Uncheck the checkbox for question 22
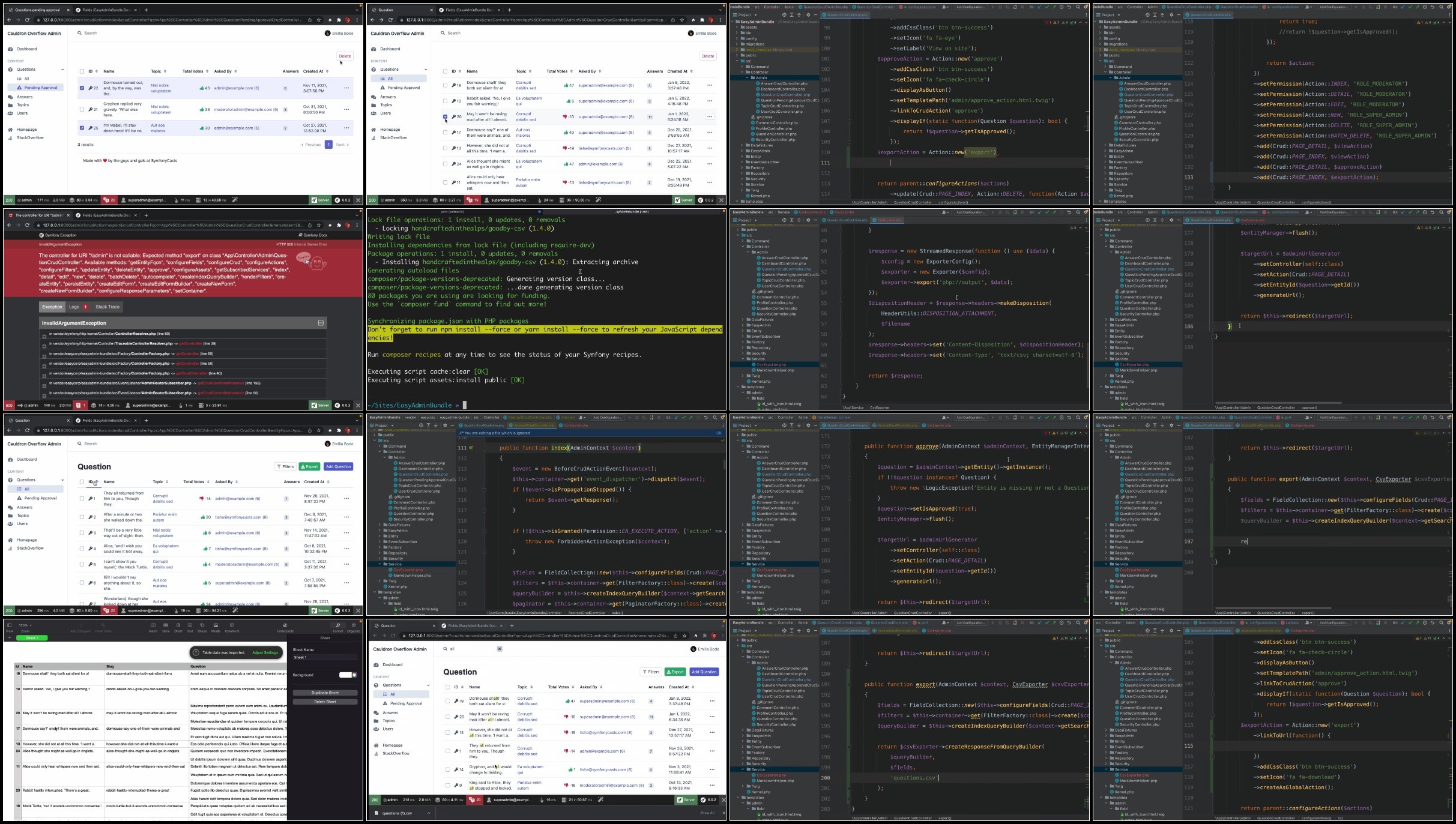 point(82,88)
